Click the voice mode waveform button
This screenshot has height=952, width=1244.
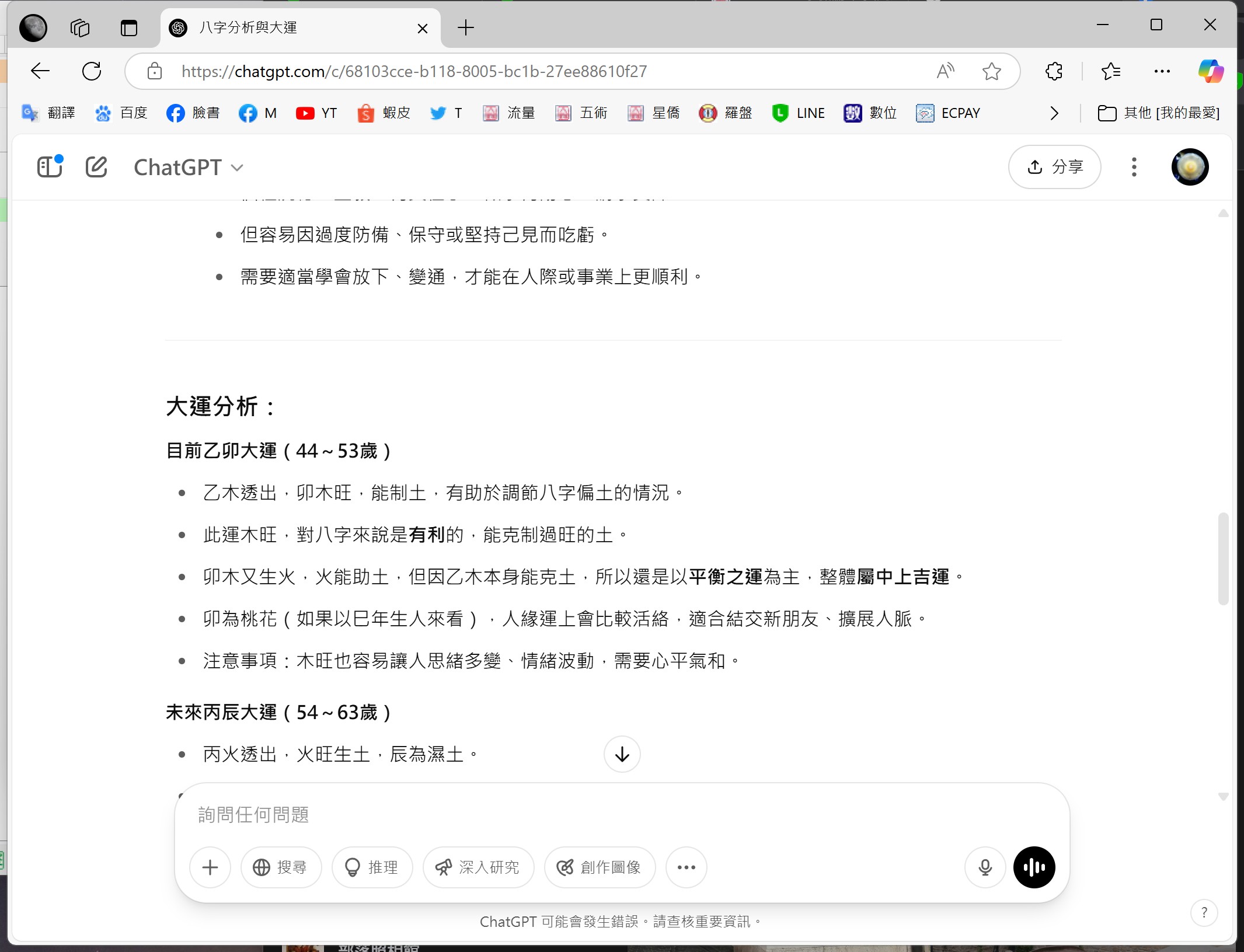click(x=1034, y=867)
